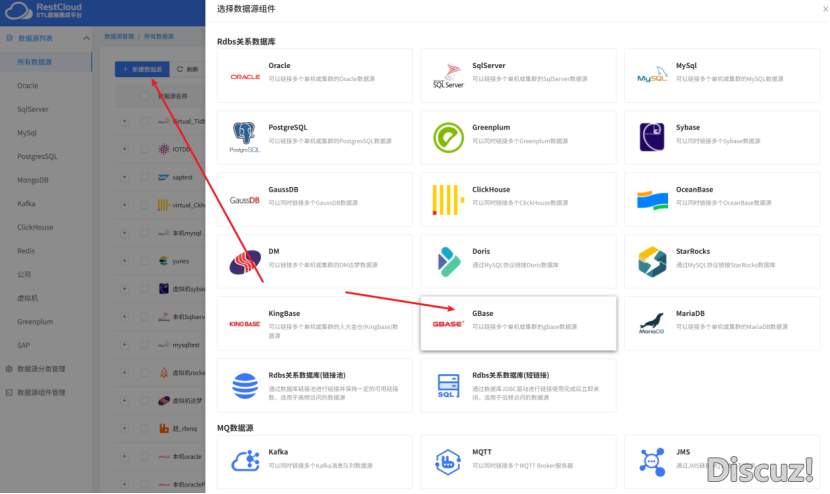
Task: Click the Rdbs关系数据库(短链接) SQL server icon
Action: coord(448,385)
